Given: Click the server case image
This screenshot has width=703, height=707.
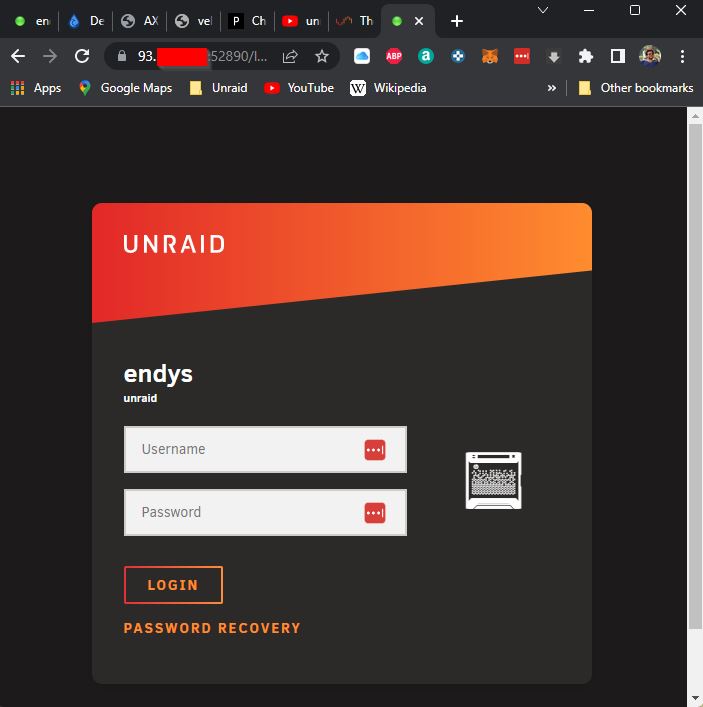Looking at the screenshot, I should point(493,481).
